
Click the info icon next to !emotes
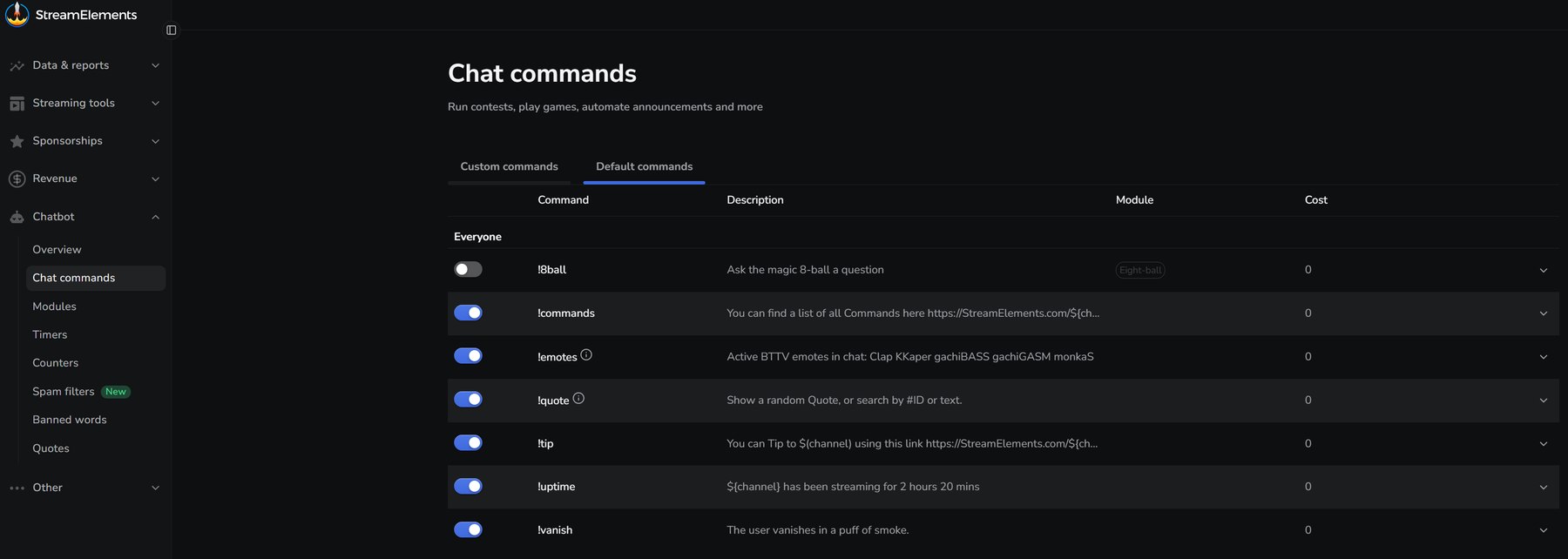click(x=586, y=354)
